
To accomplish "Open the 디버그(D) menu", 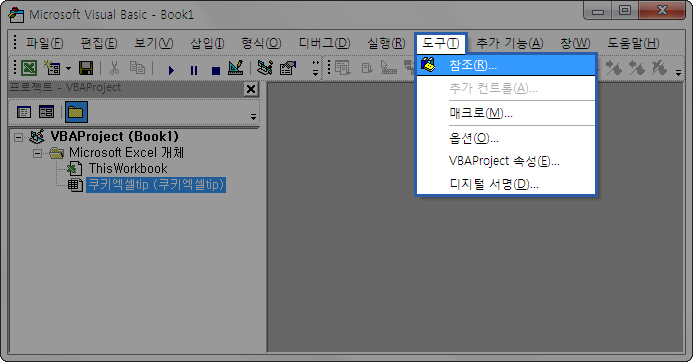I will (324, 43).
